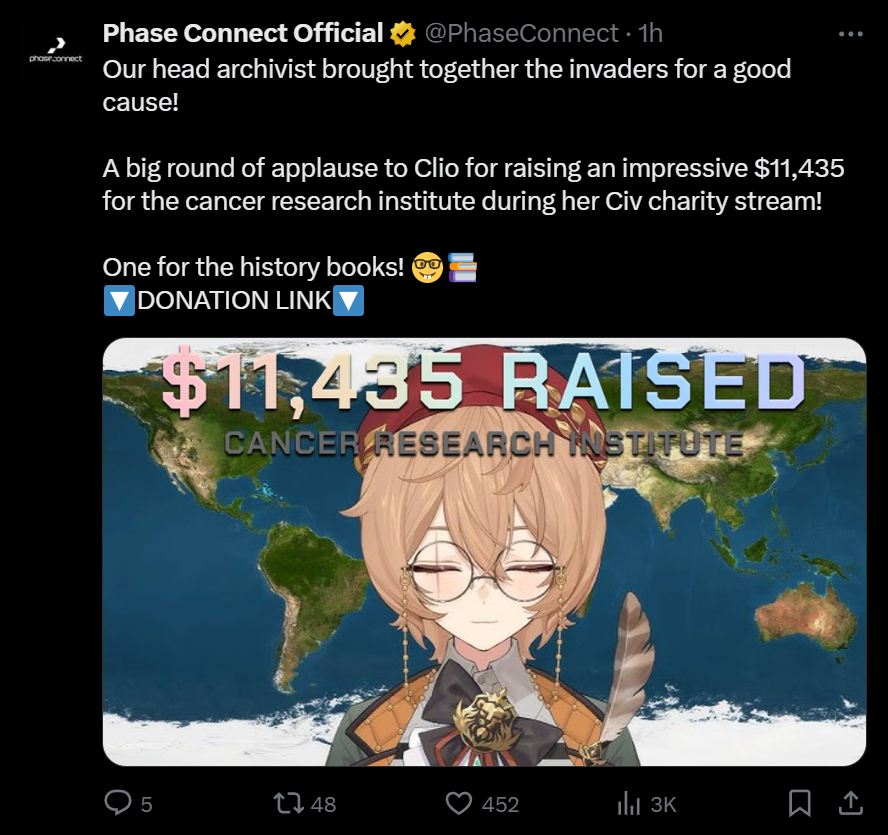888x835 pixels.
Task: Open the 1h timestamp permalink
Action: click(x=650, y=33)
